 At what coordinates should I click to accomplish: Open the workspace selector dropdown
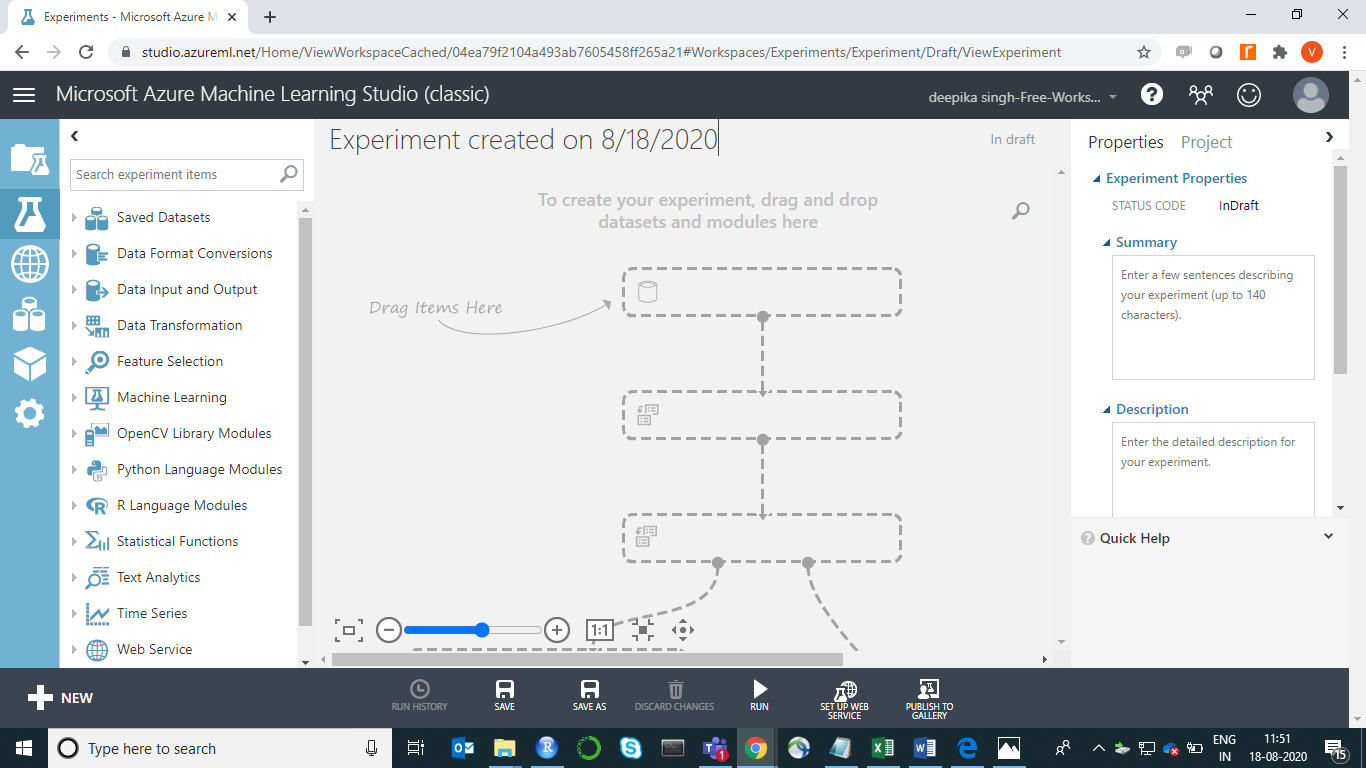click(x=1023, y=97)
